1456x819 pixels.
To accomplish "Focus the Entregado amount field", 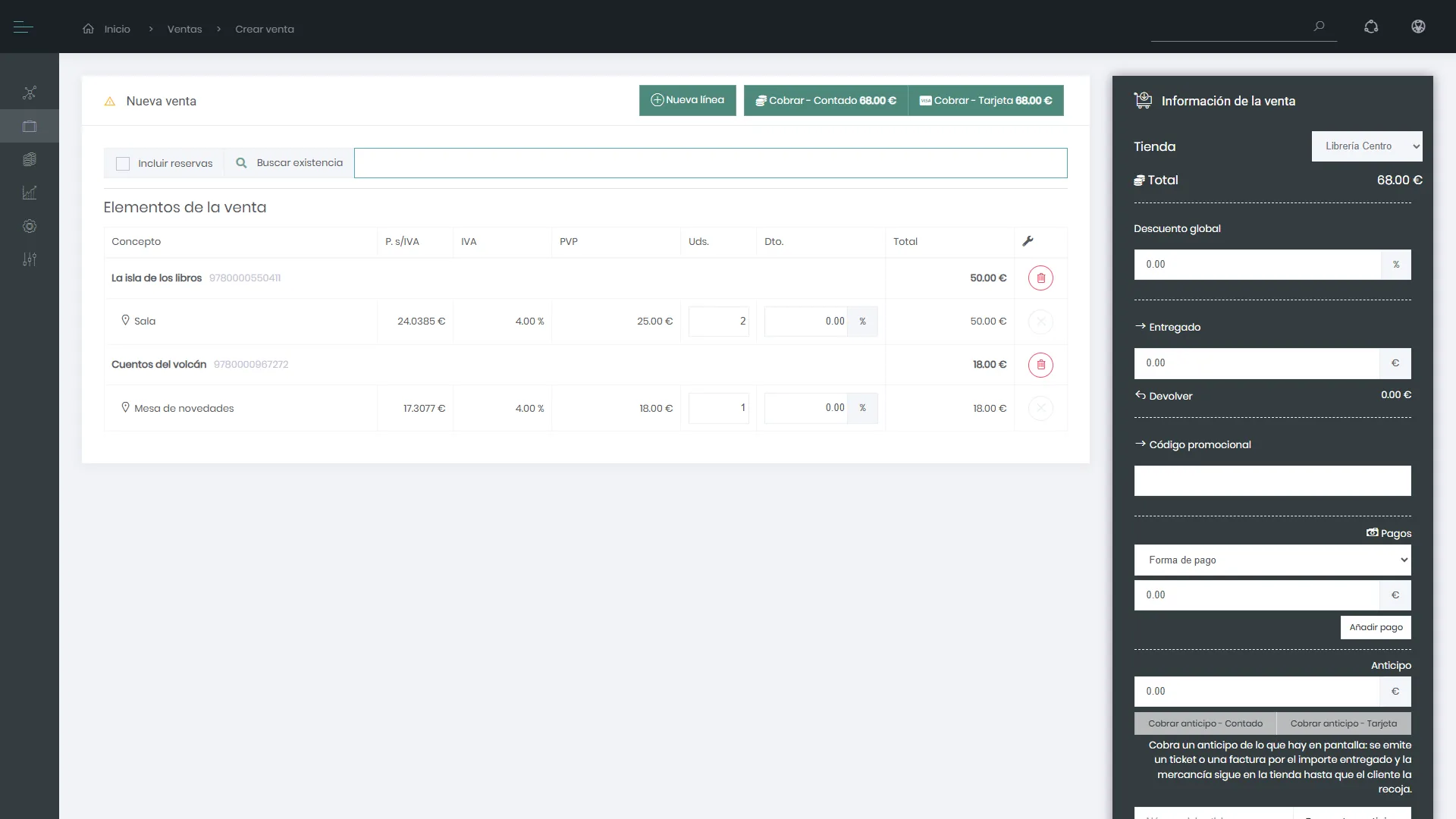I will pyautogui.click(x=1257, y=363).
